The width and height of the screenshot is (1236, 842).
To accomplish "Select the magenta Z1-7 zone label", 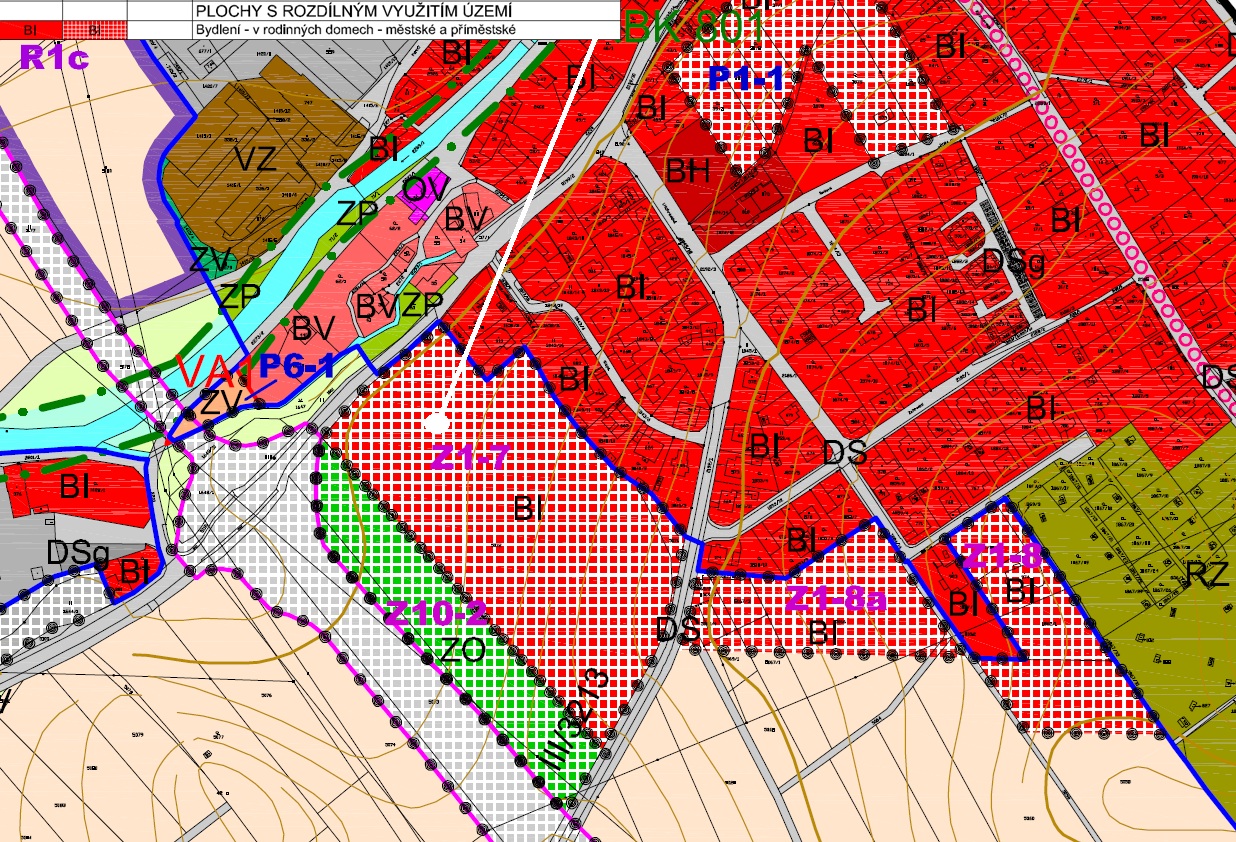I will [470, 456].
